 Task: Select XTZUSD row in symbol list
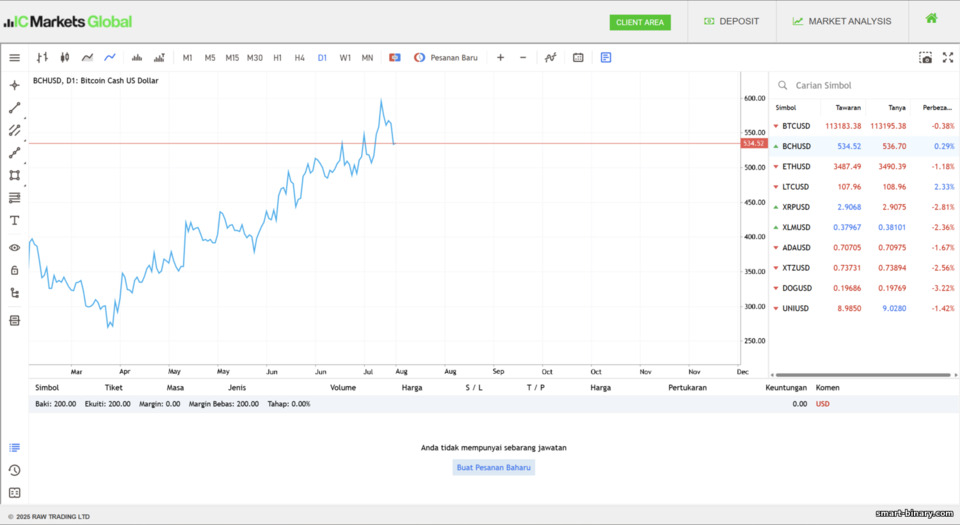click(x=863, y=267)
